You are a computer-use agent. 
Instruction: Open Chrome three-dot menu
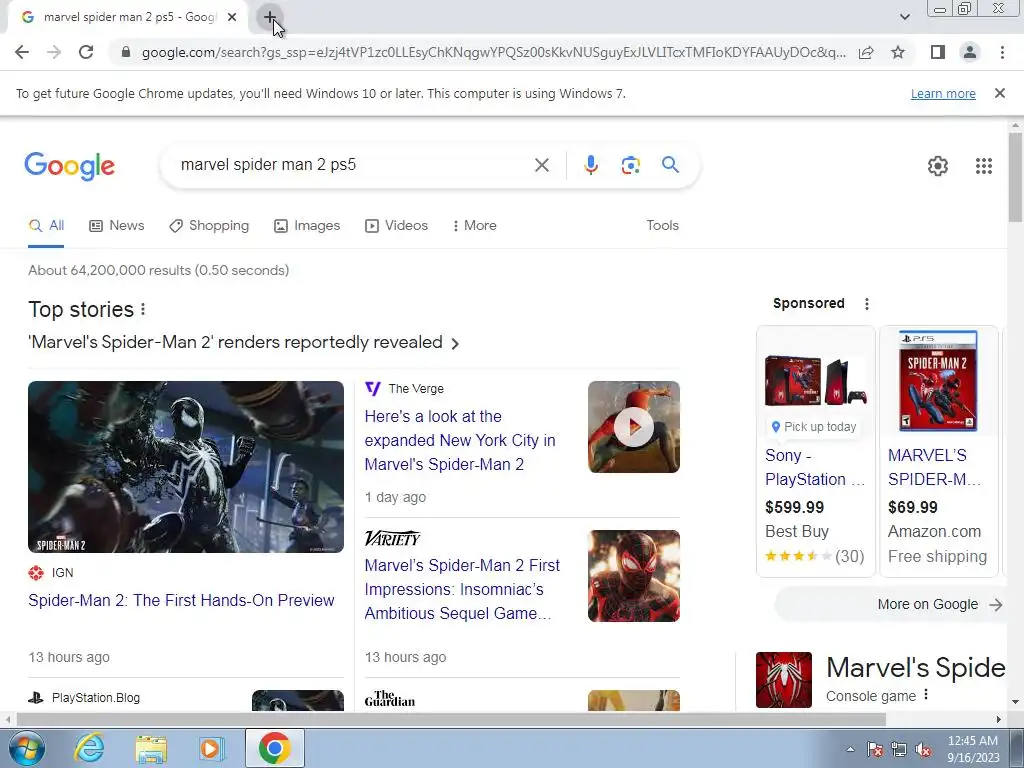click(x=1002, y=52)
